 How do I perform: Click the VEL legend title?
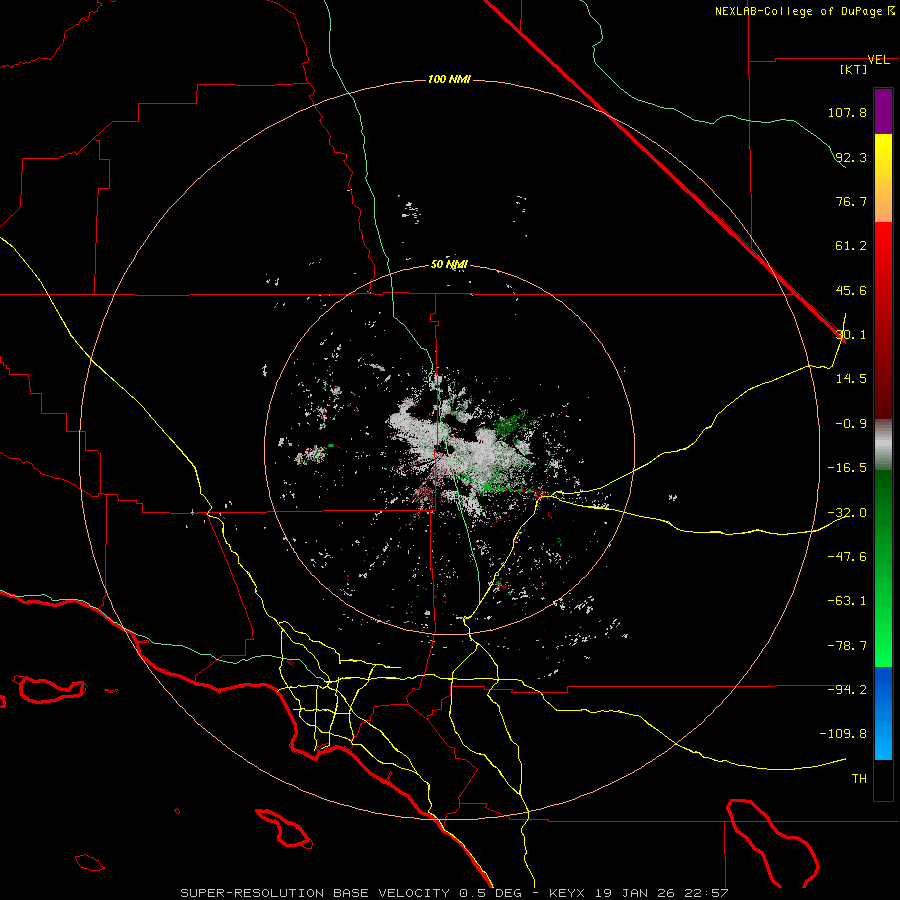(878, 60)
